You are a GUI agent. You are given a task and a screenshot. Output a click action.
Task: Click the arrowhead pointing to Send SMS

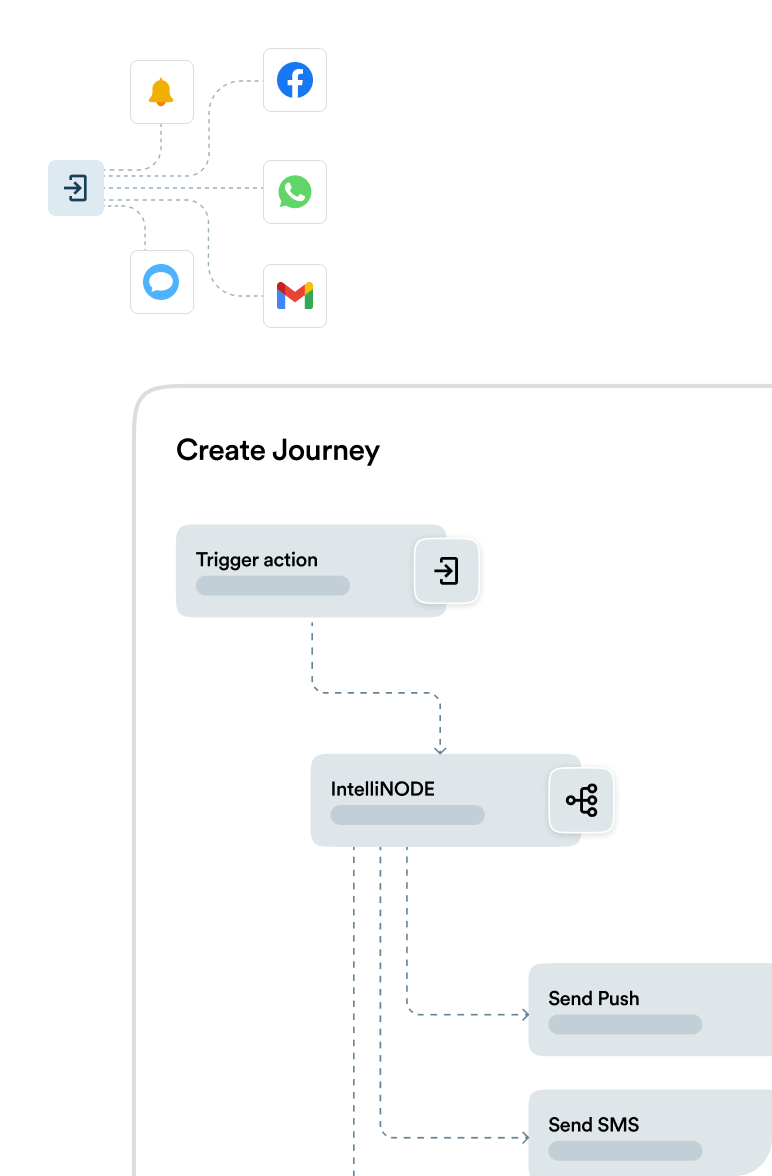524,1137
